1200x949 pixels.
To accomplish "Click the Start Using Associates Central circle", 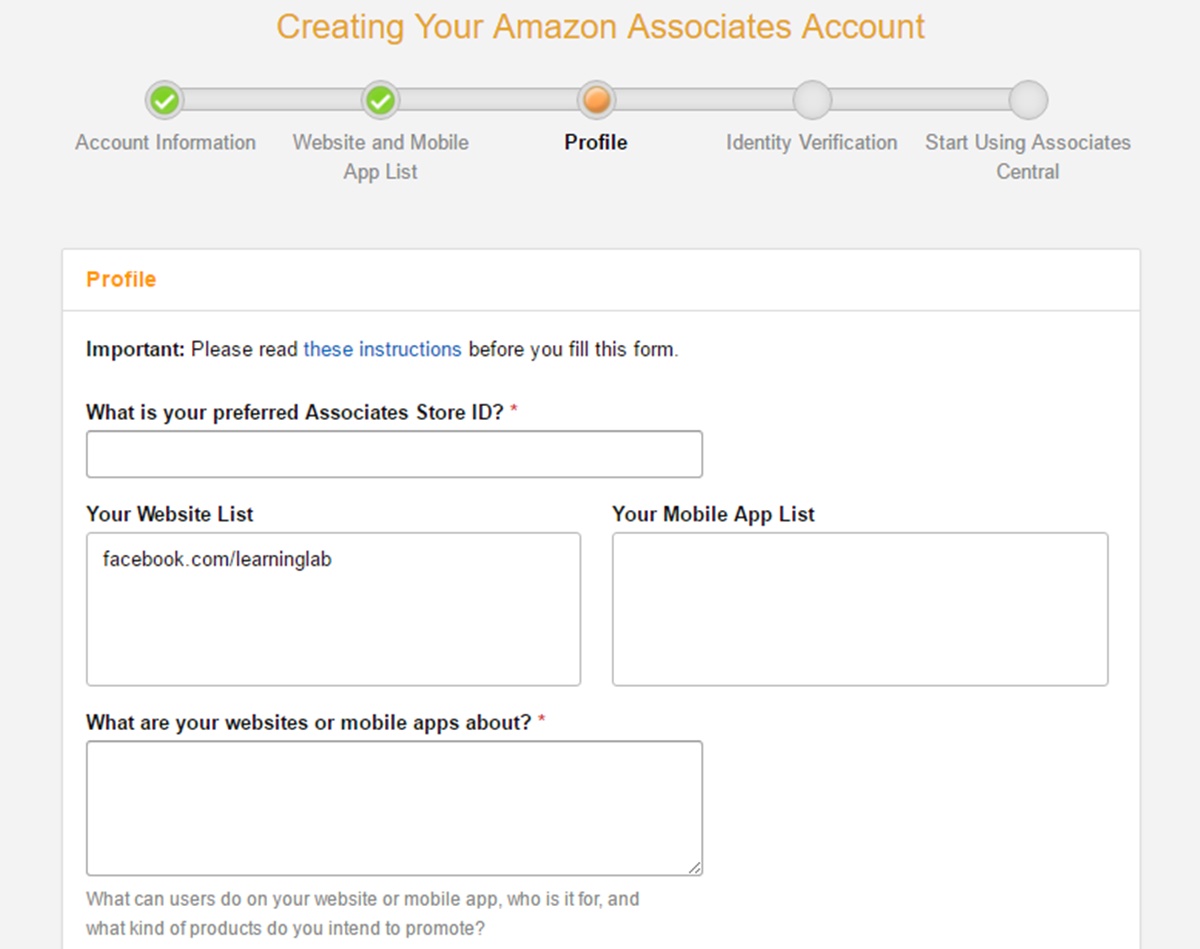I will [x=1028, y=100].
